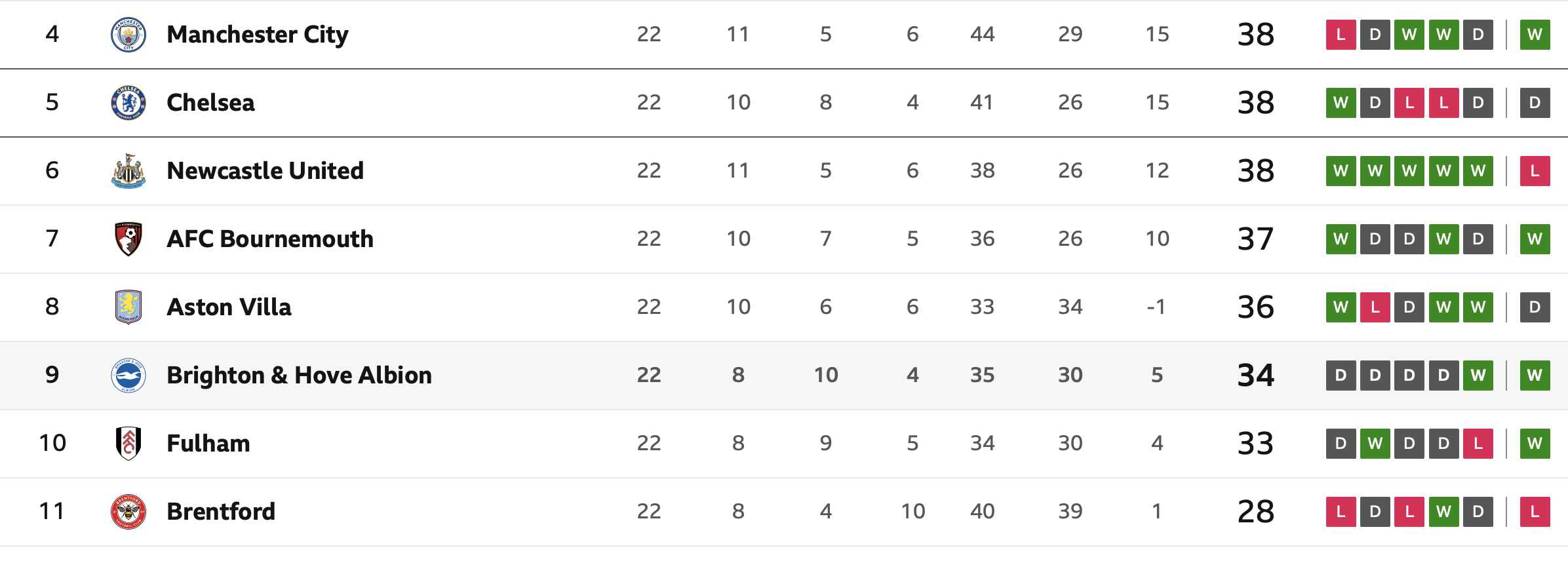Select Chelsea's last grey D result badge
Viewport: 1568px width, 561px height.
1535,103
